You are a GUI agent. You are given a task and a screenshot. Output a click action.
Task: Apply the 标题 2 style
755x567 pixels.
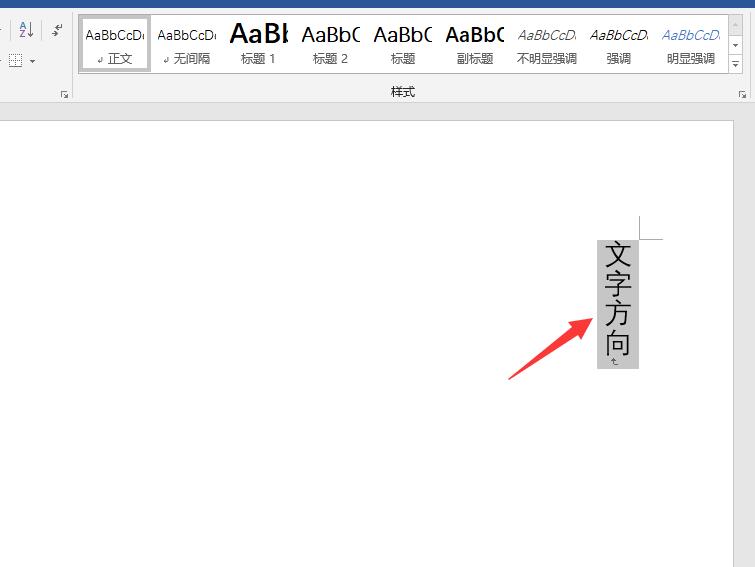(x=330, y=45)
